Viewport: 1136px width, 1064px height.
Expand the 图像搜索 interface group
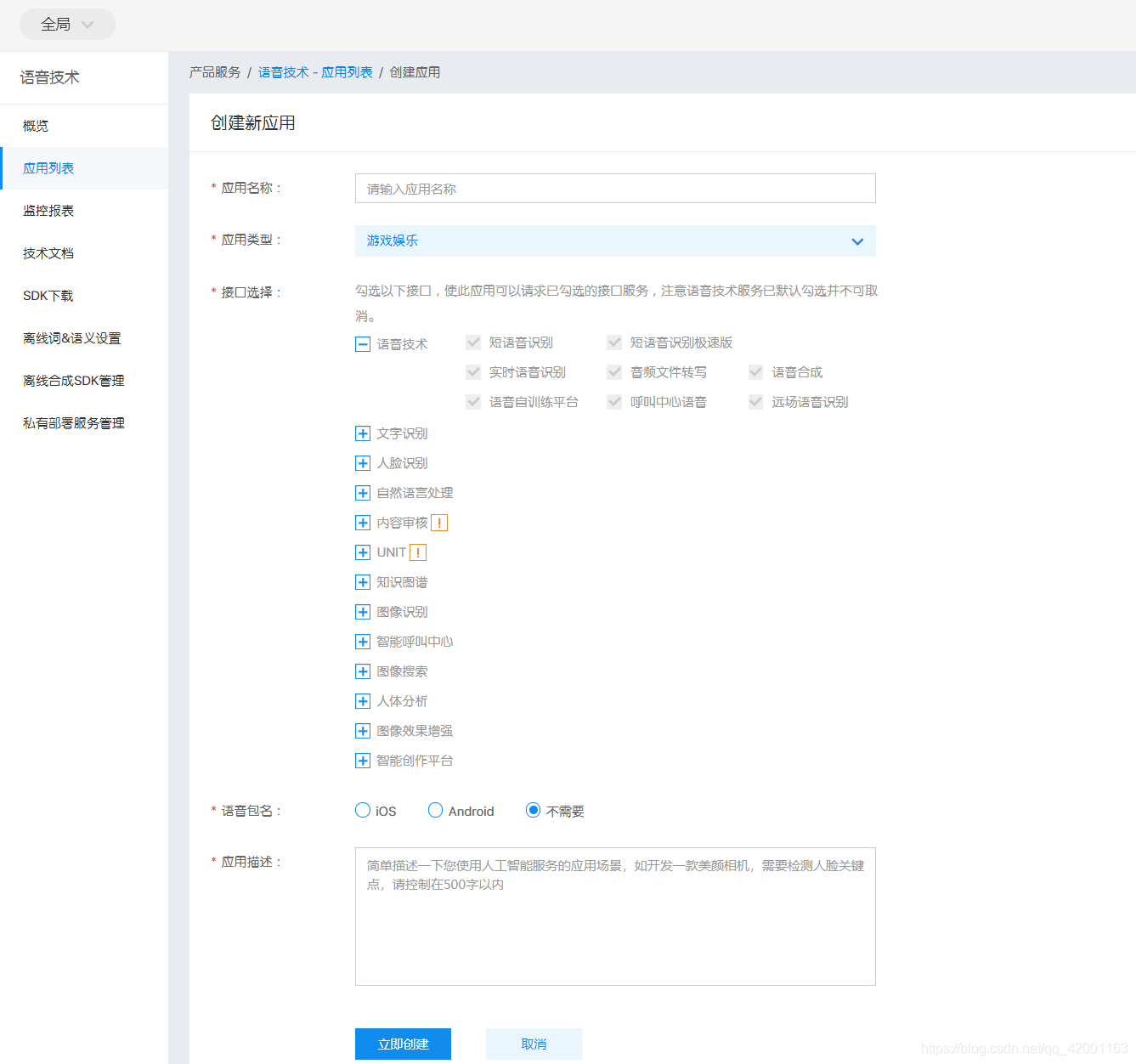[x=363, y=671]
